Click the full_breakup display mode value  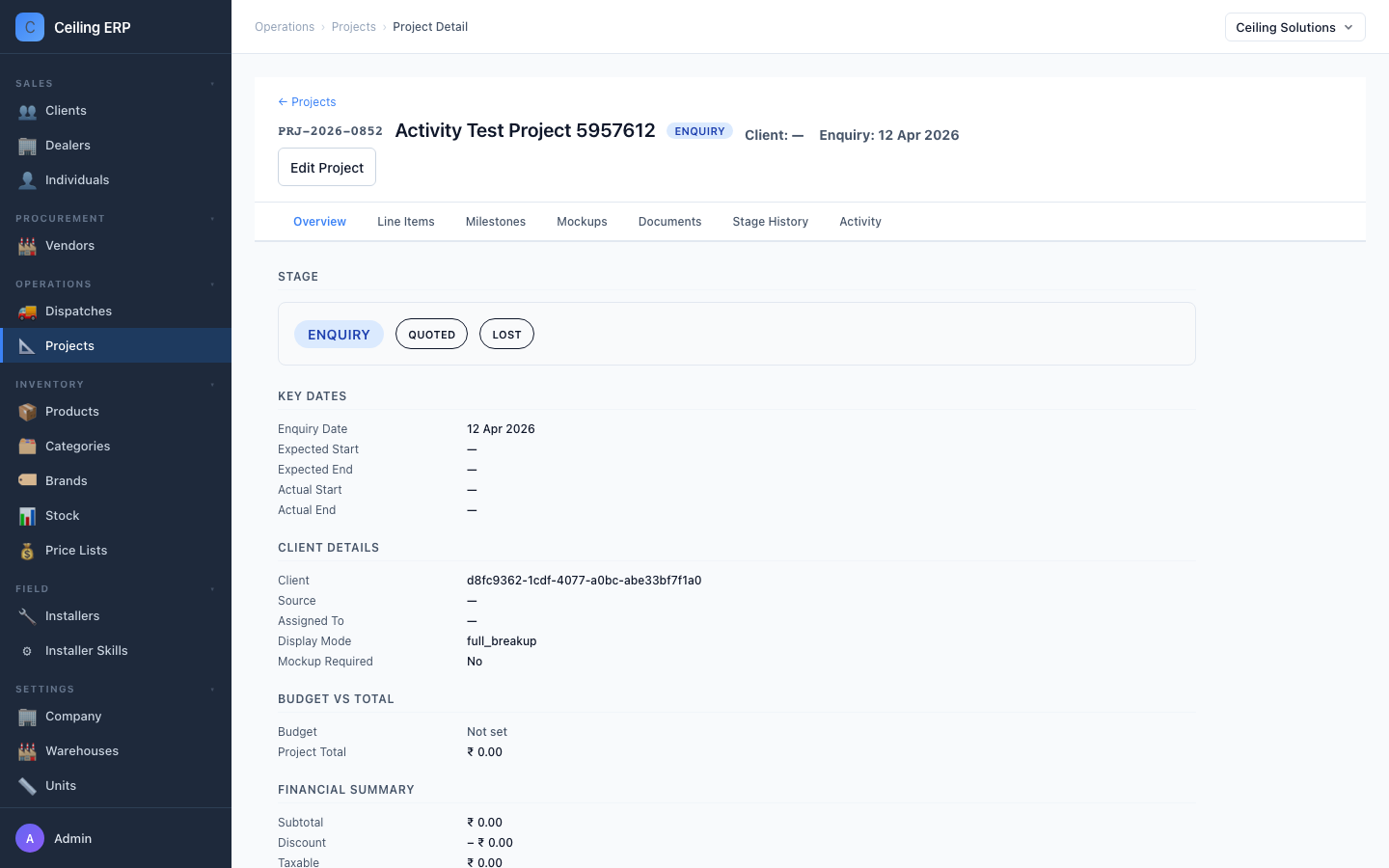tap(502, 641)
